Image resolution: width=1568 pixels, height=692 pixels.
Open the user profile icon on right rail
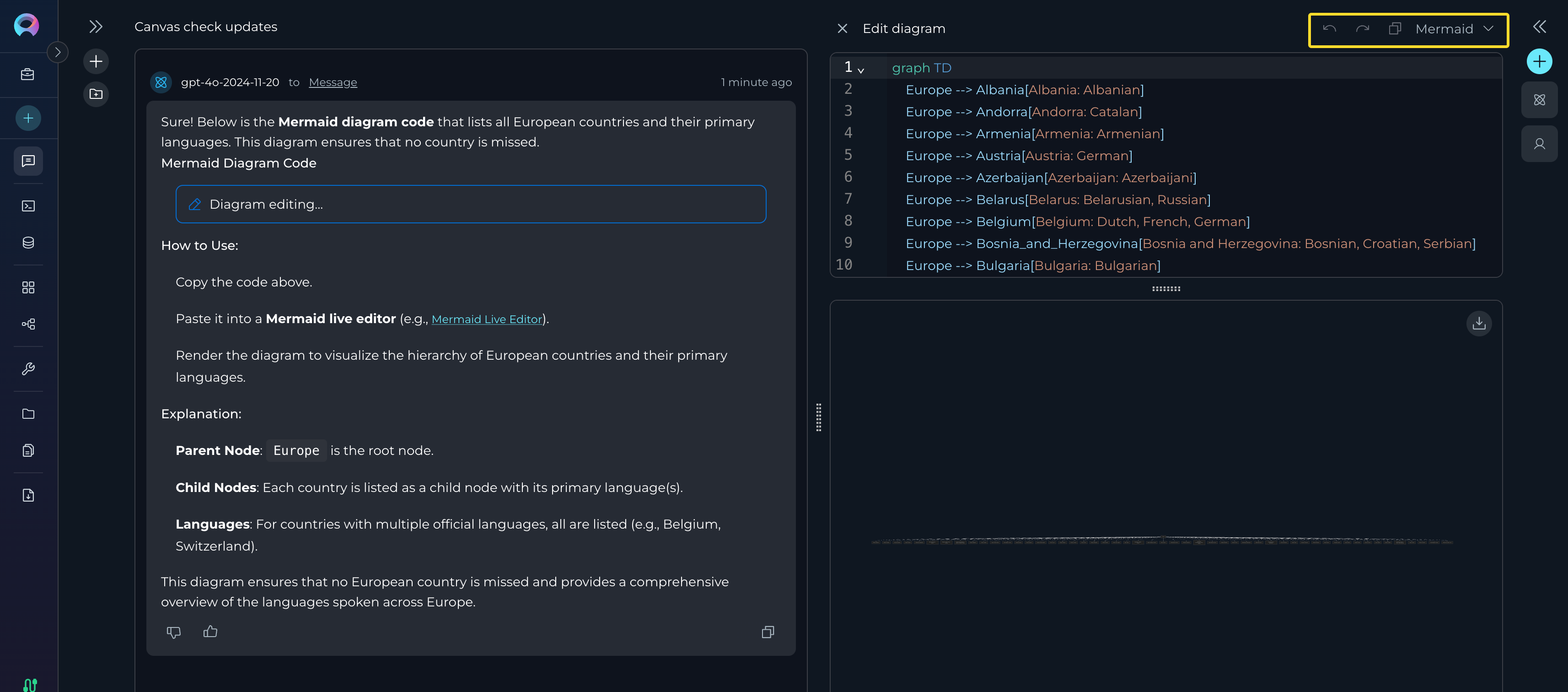[1539, 144]
